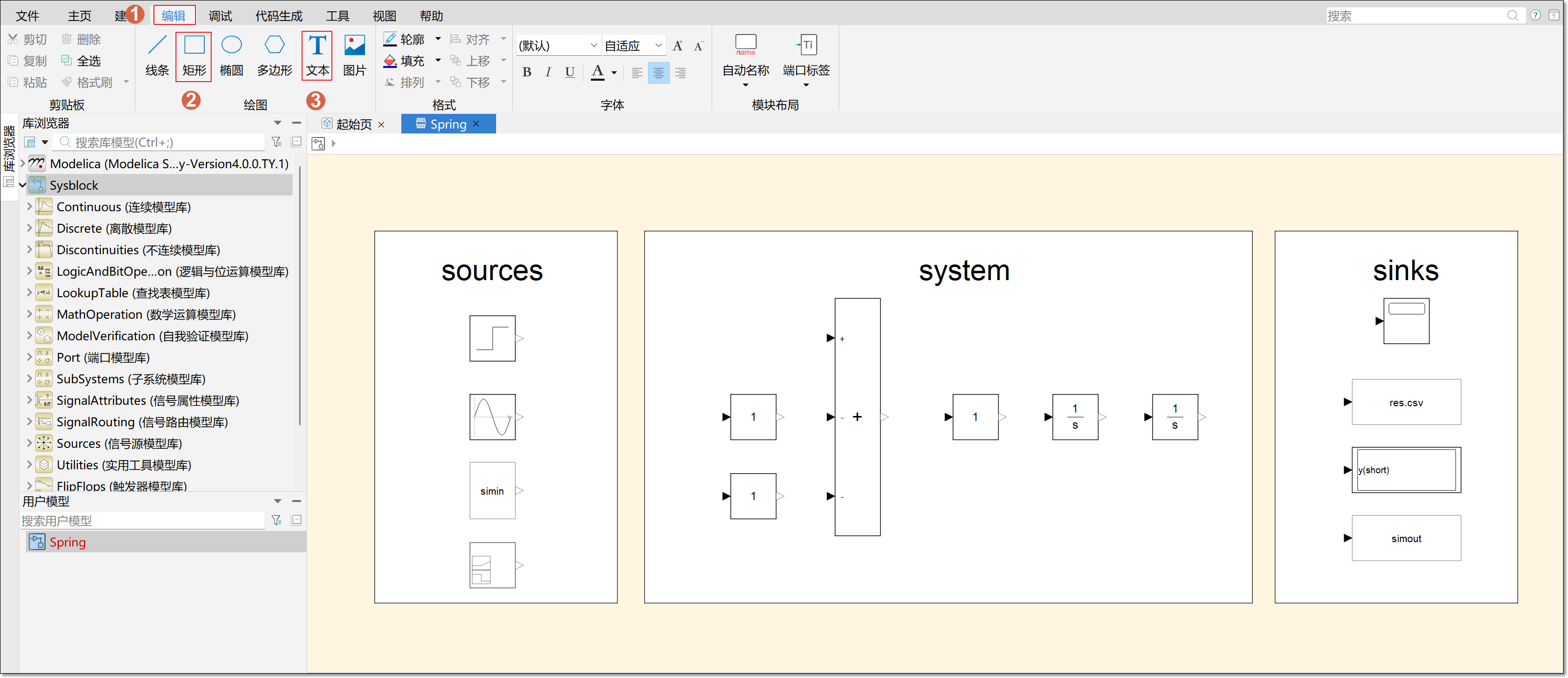Increase font size with the larger A icon
1568x678 pixels.
[677, 46]
